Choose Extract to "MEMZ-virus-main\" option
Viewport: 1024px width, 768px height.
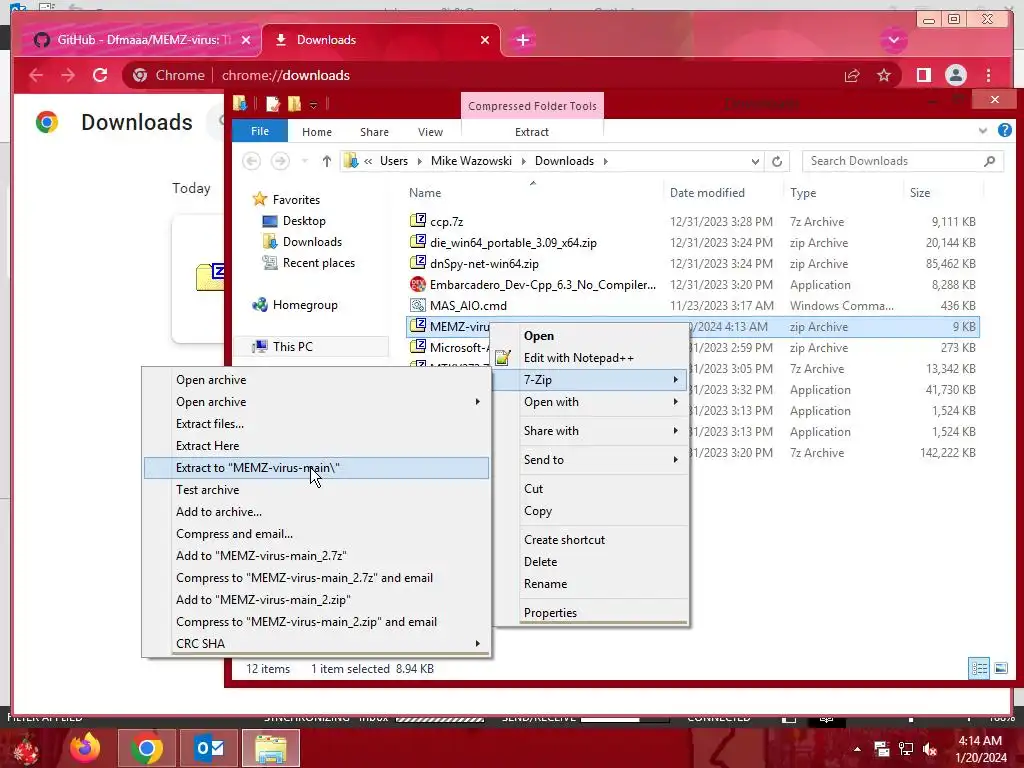point(316,468)
